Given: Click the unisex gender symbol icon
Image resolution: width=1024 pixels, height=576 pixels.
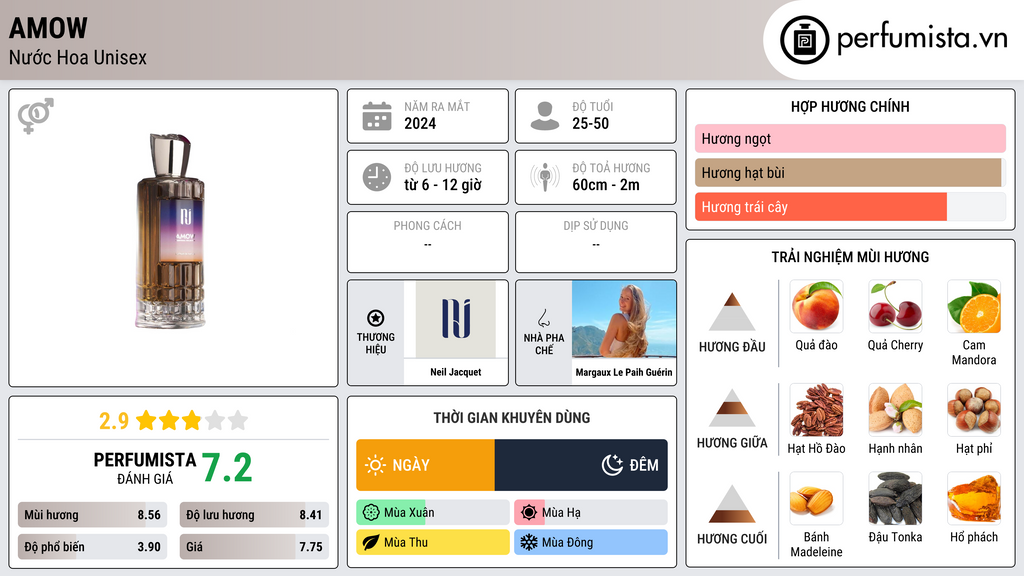Looking at the screenshot, I should (x=35, y=116).
